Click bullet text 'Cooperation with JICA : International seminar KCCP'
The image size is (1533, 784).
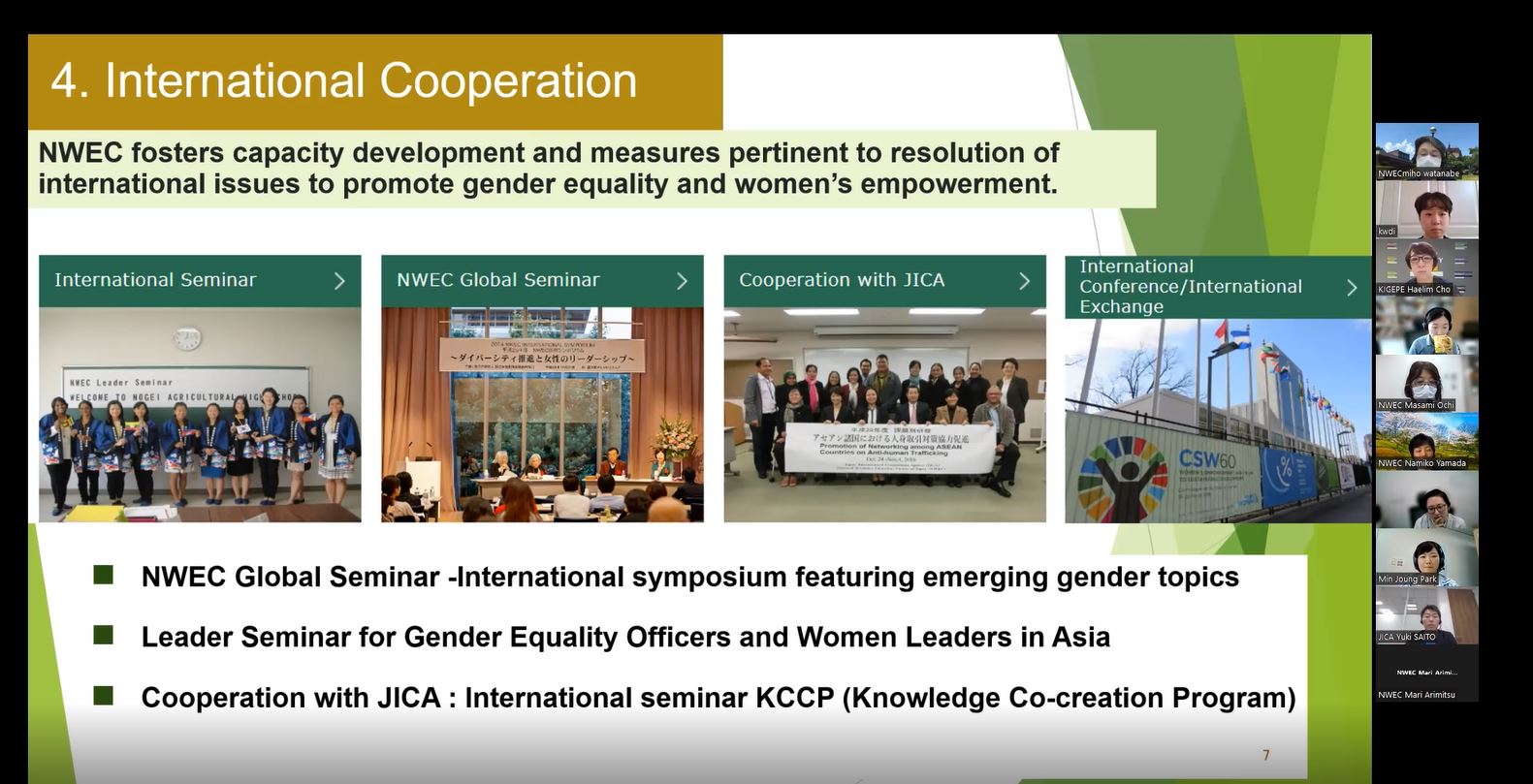click(x=719, y=698)
